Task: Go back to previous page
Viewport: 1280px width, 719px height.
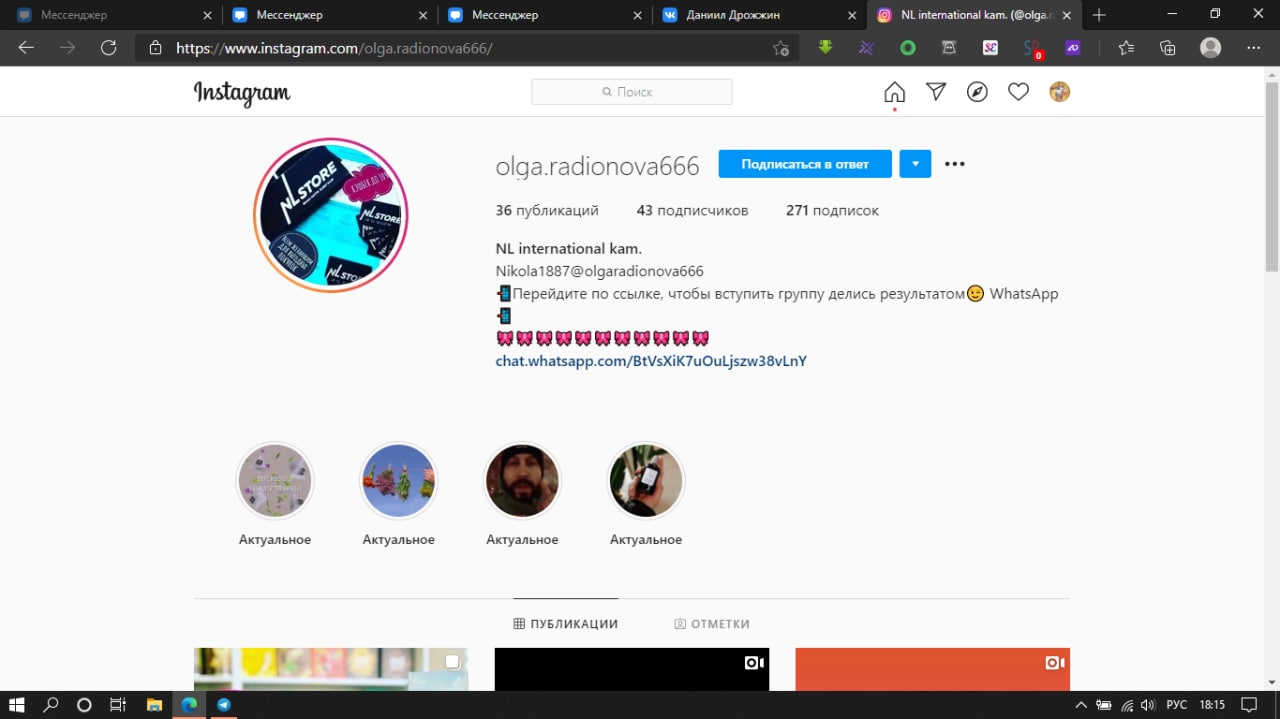Action: [26, 48]
